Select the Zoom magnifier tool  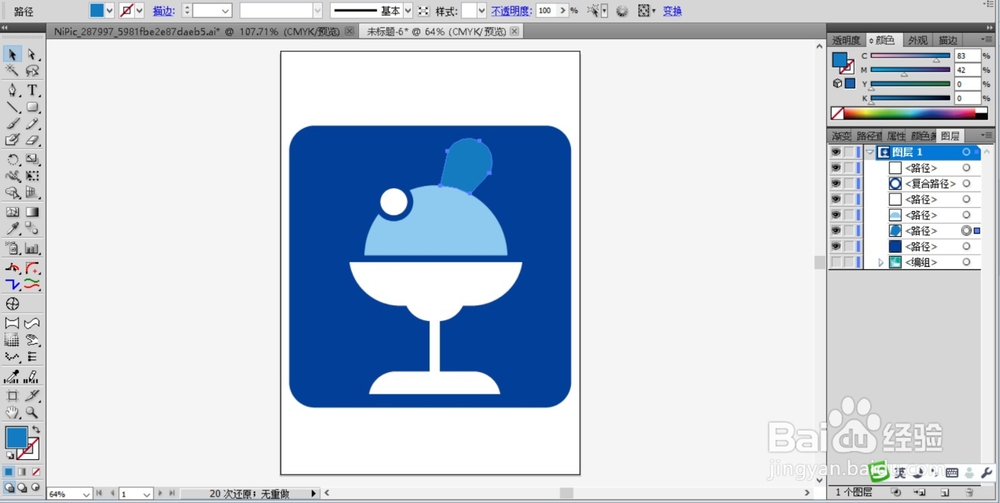(32, 412)
